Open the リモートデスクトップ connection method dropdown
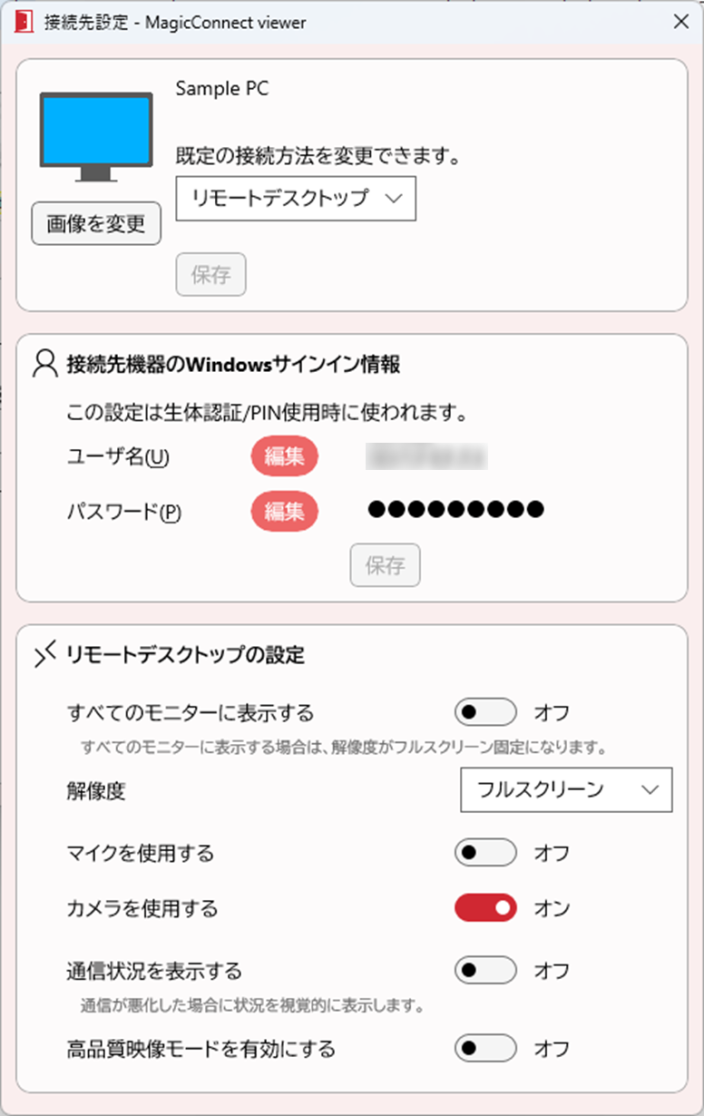This screenshot has width=704, height=1116. [295, 199]
